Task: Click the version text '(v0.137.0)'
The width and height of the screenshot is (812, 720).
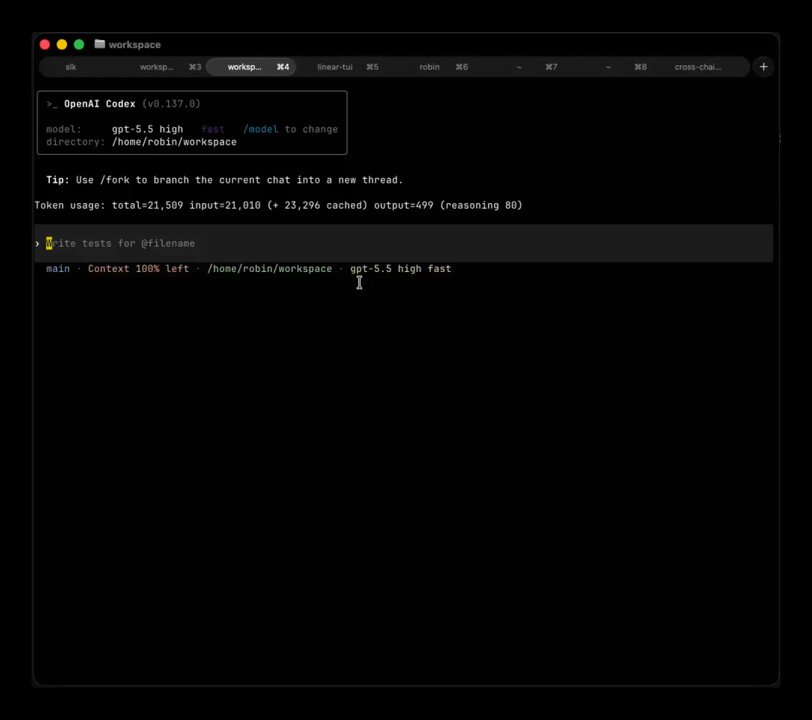Action: 171,104
